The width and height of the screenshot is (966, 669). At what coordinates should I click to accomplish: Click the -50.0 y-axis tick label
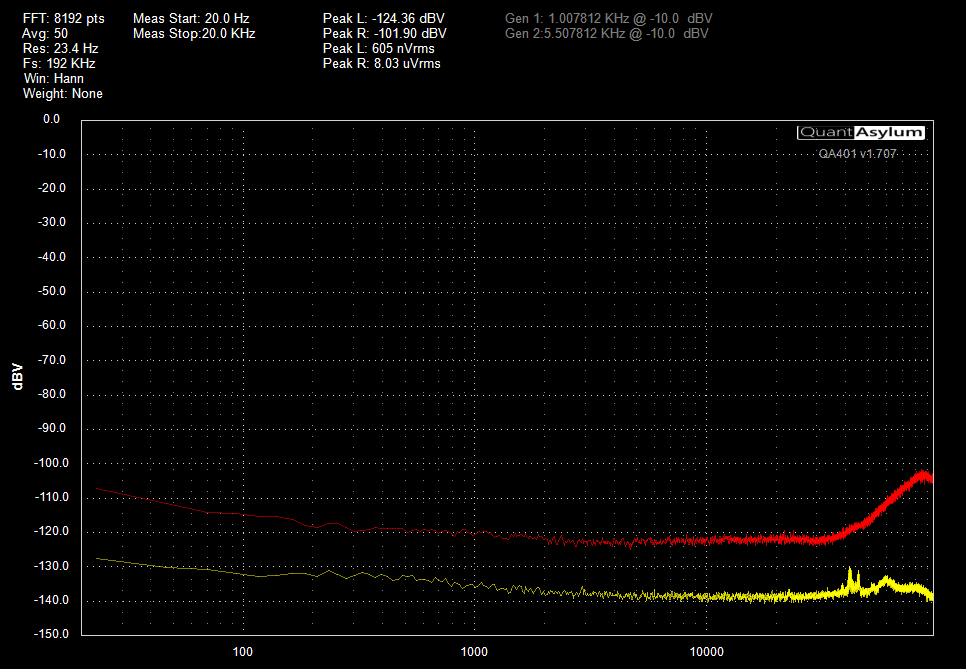click(x=52, y=291)
